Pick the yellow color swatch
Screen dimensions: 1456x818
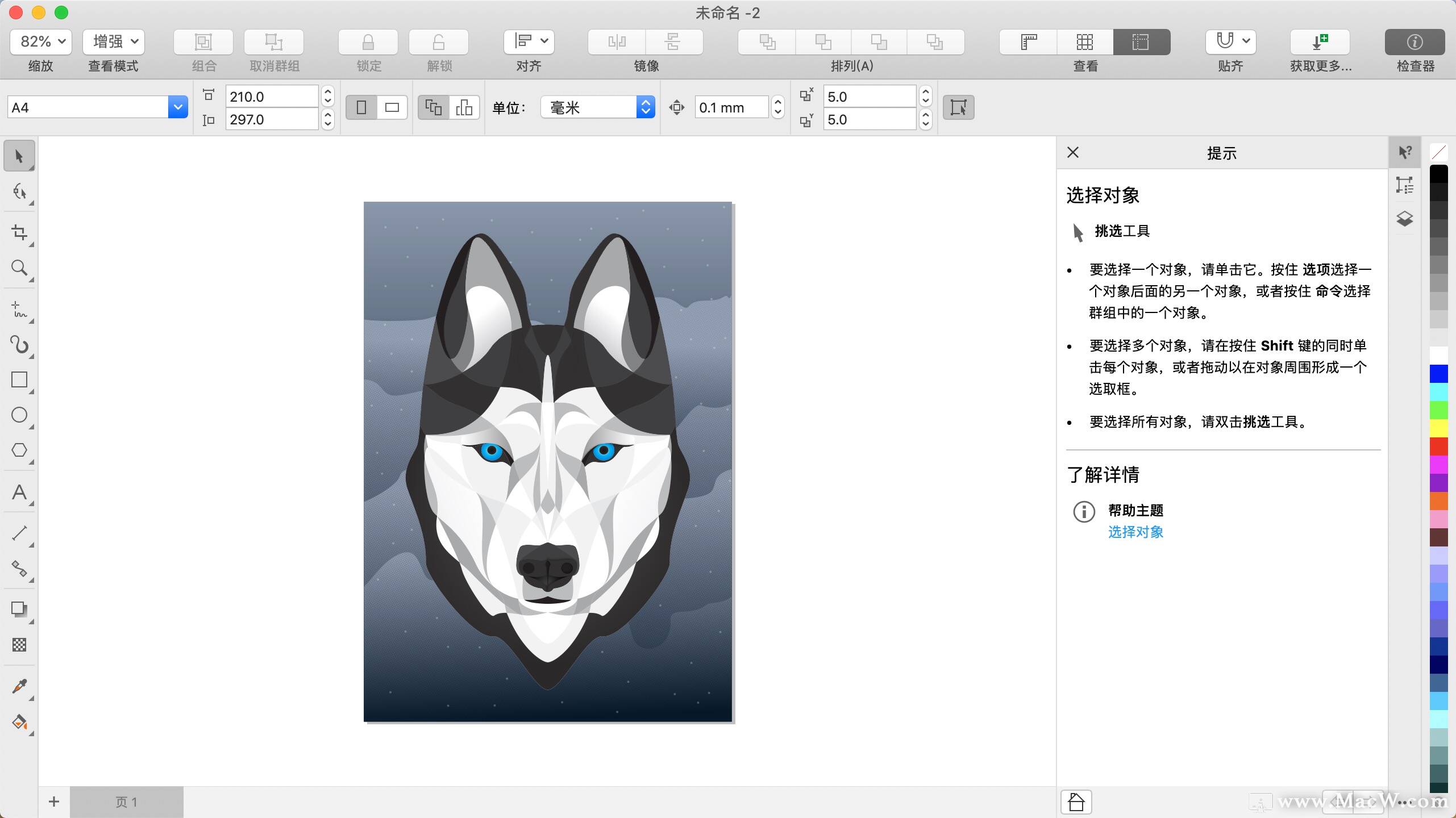click(x=1438, y=428)
